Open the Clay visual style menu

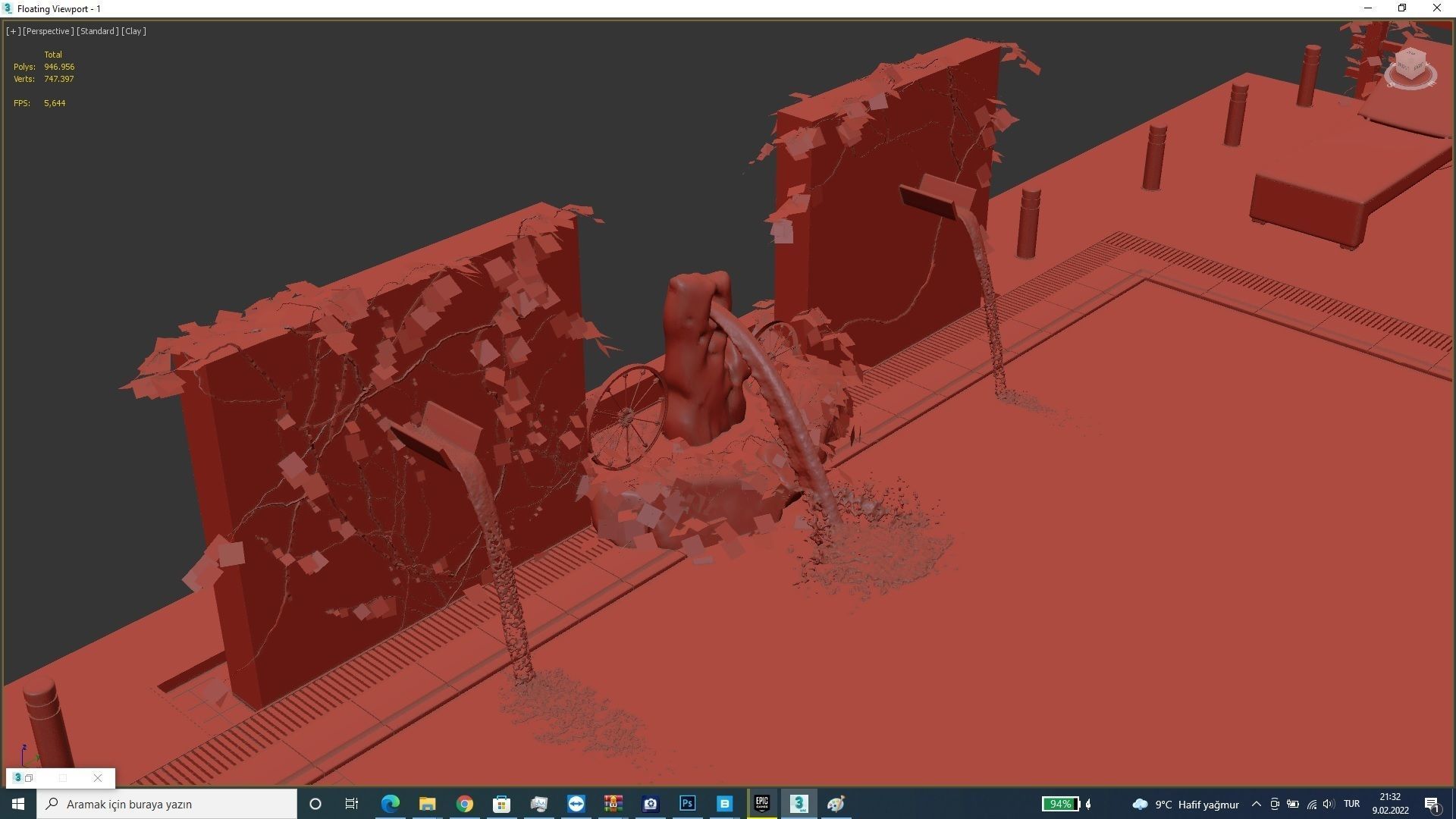[x=133, y=31]
